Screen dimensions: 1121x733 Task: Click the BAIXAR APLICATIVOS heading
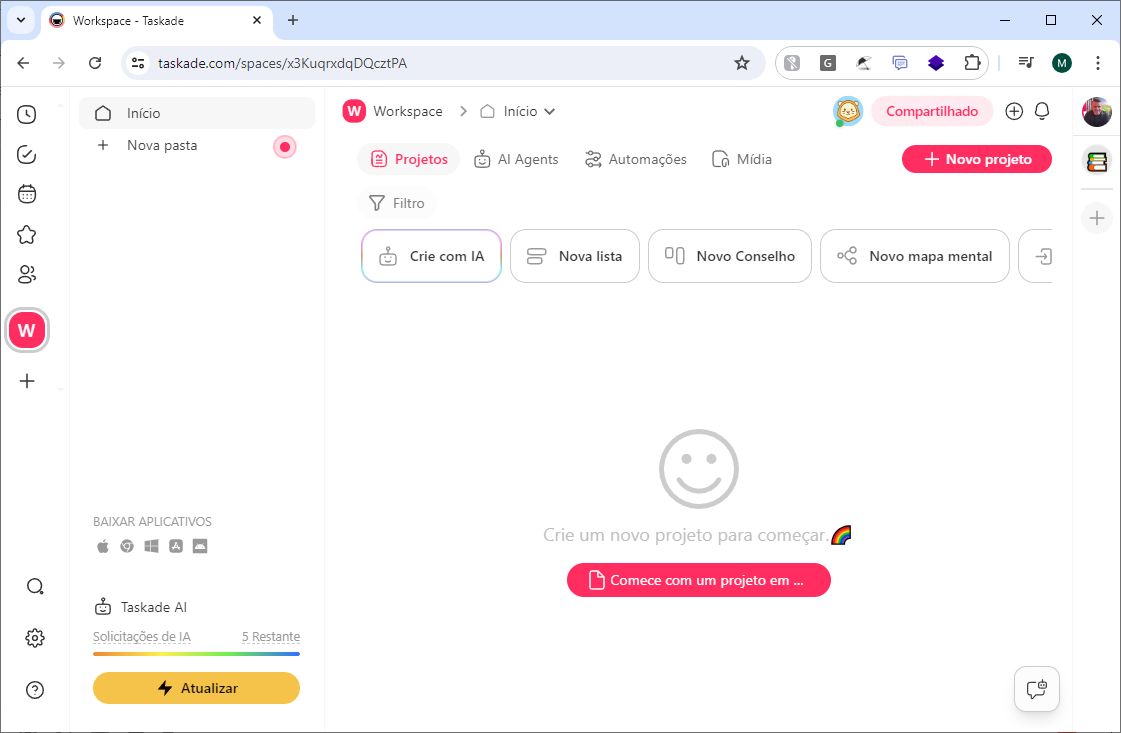[152, 522]
